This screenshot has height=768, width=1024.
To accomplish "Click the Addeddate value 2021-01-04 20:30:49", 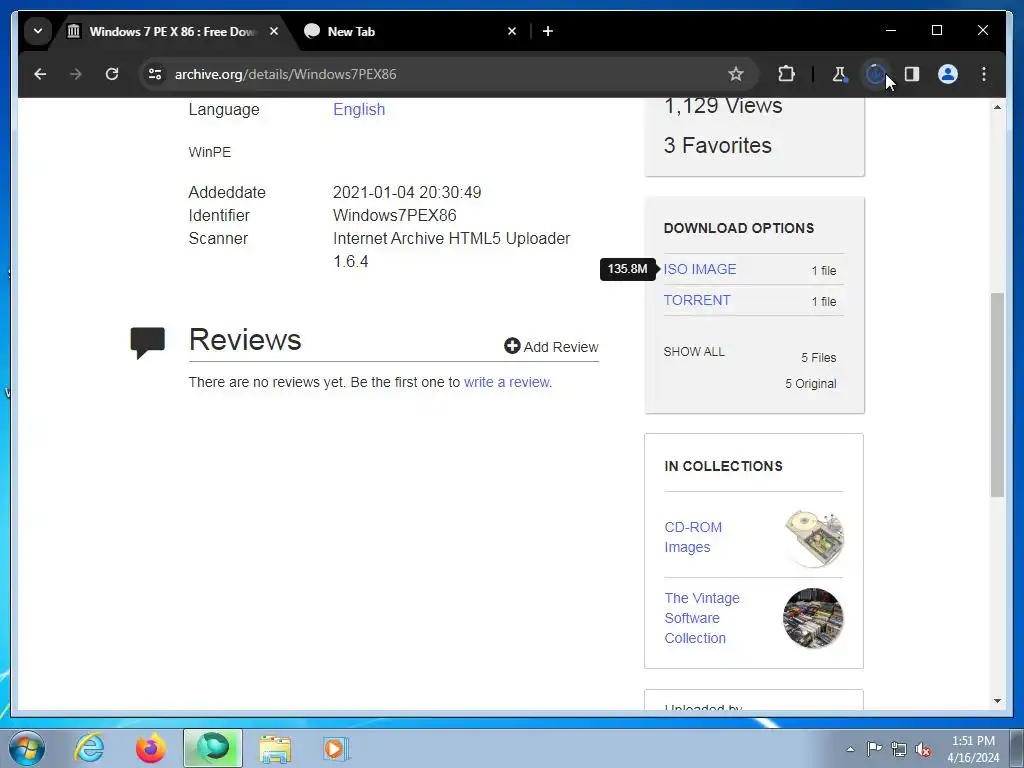I will click(x=407, y=193).
